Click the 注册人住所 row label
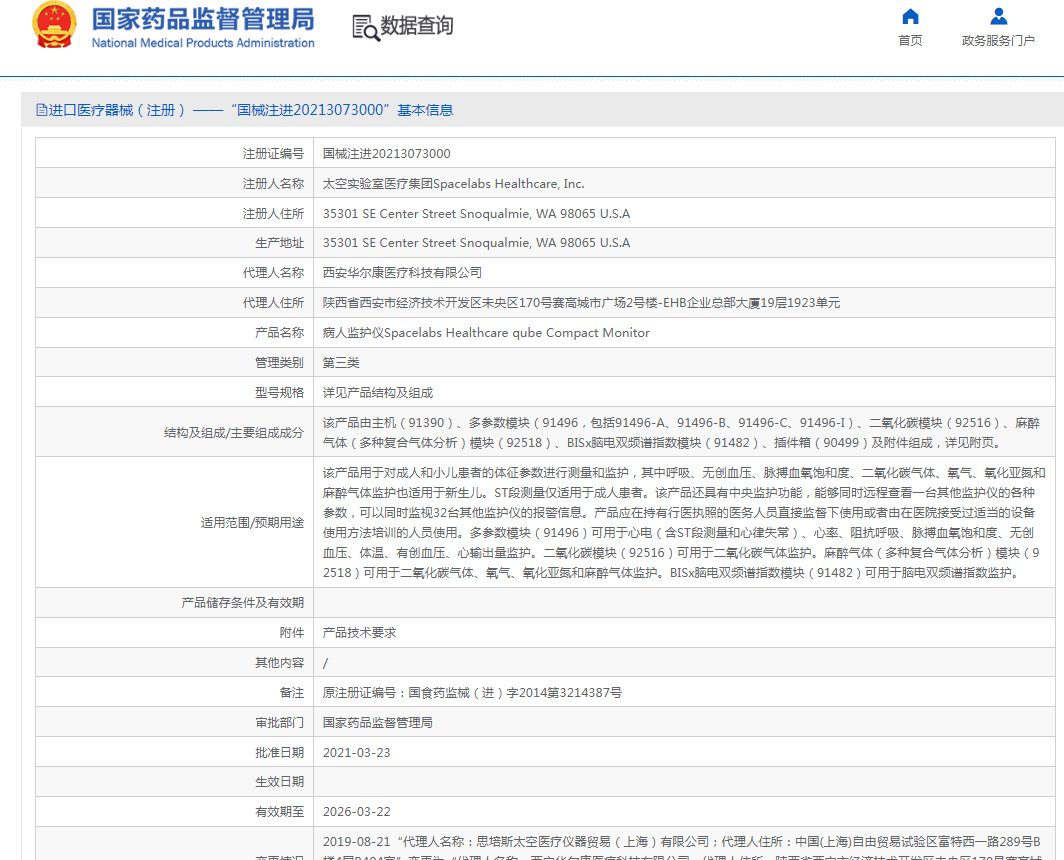This screenshot has width=1064, height=860. tap(273, 213)
